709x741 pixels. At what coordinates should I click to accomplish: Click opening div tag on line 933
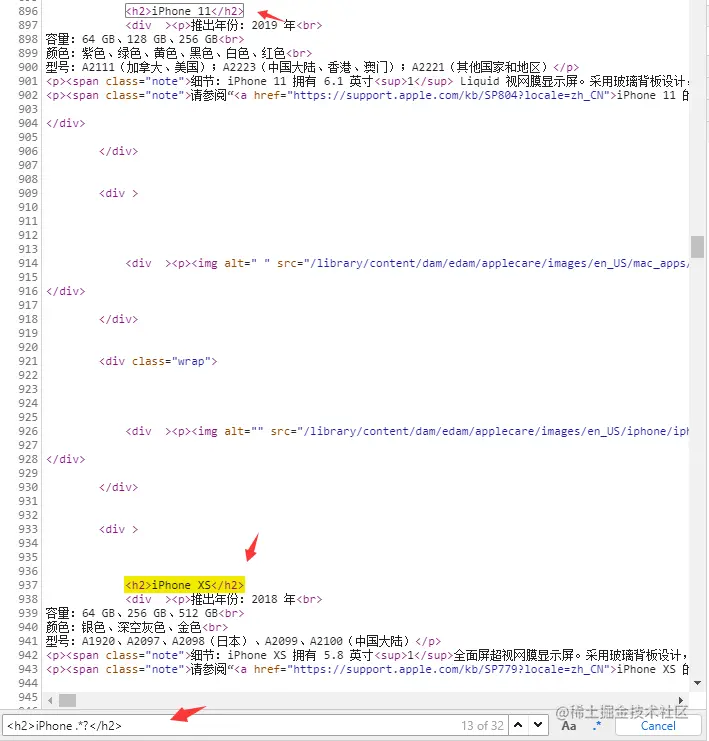tap(119, 529)
